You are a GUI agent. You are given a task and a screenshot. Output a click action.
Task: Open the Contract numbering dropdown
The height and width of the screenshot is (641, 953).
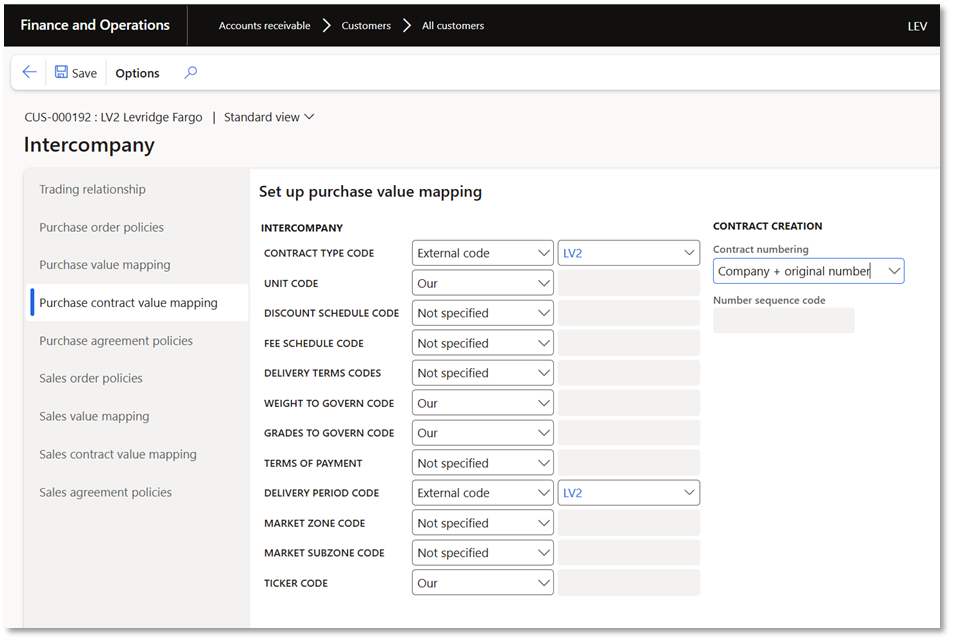893,271
